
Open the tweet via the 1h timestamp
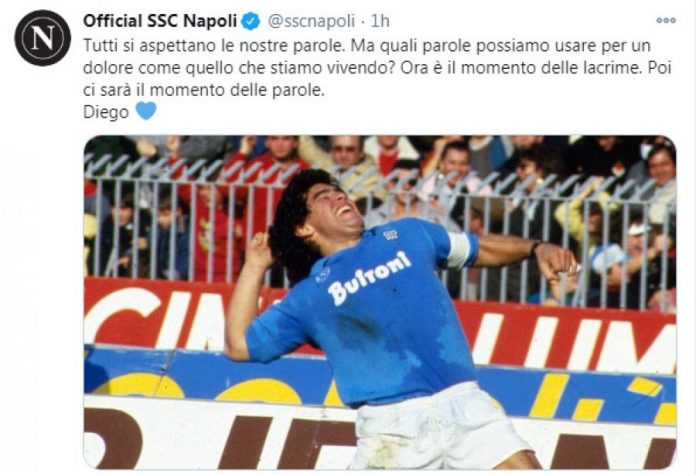pos(380,21)
